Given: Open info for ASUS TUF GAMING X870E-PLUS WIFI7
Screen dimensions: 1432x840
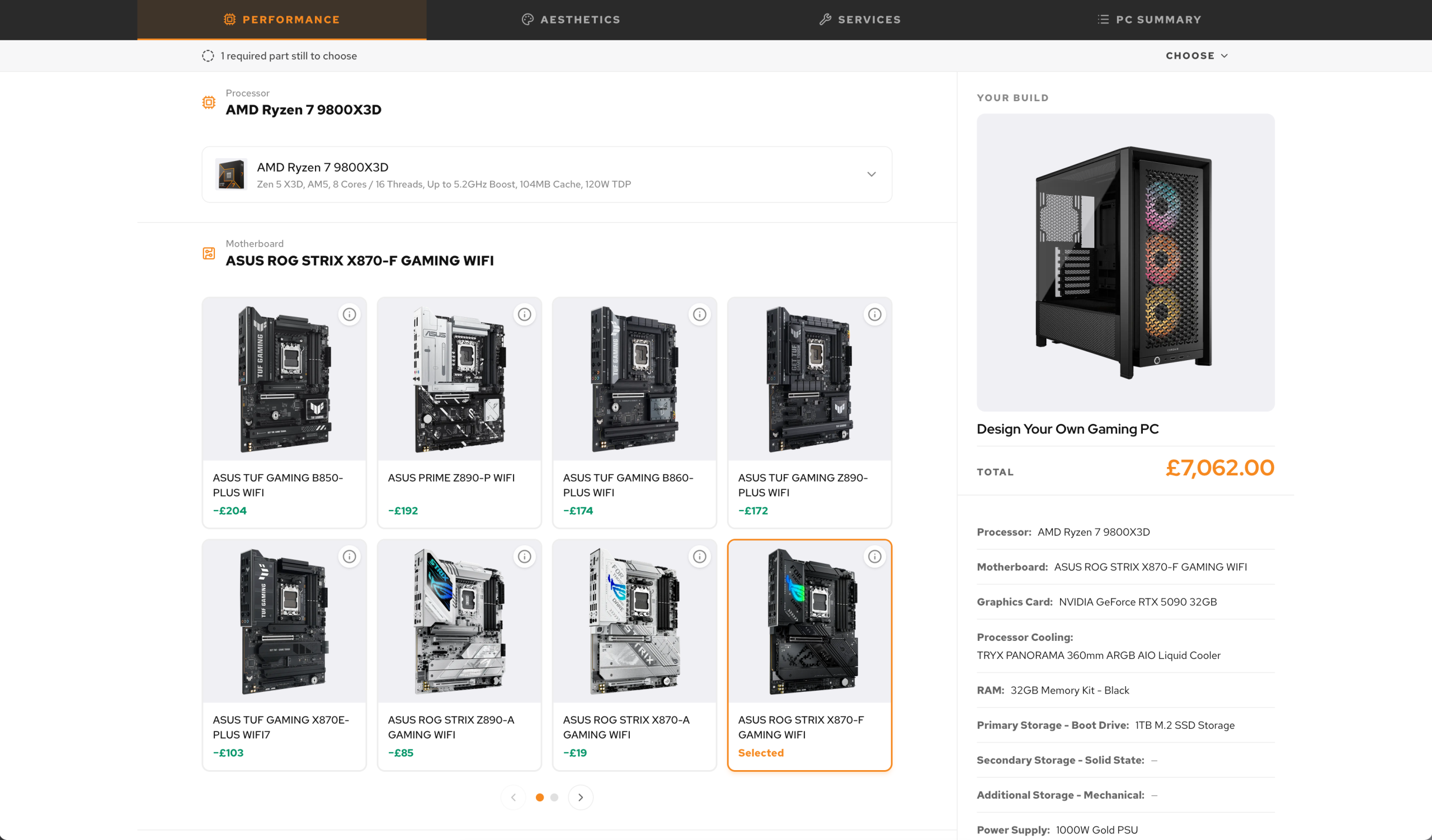Looking at the screenshot, I should click(350, 556).
